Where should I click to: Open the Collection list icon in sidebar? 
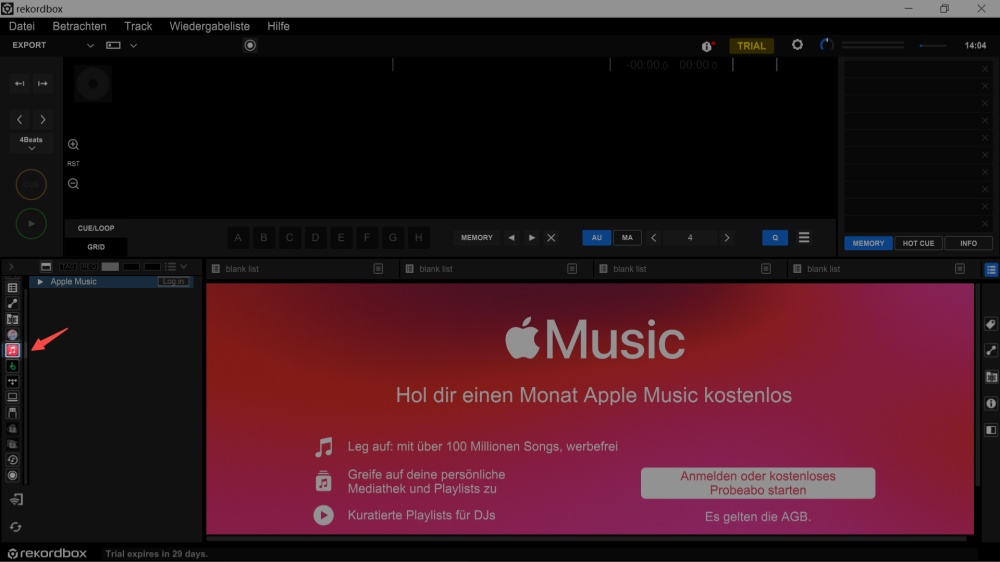(x=12, y=288)
